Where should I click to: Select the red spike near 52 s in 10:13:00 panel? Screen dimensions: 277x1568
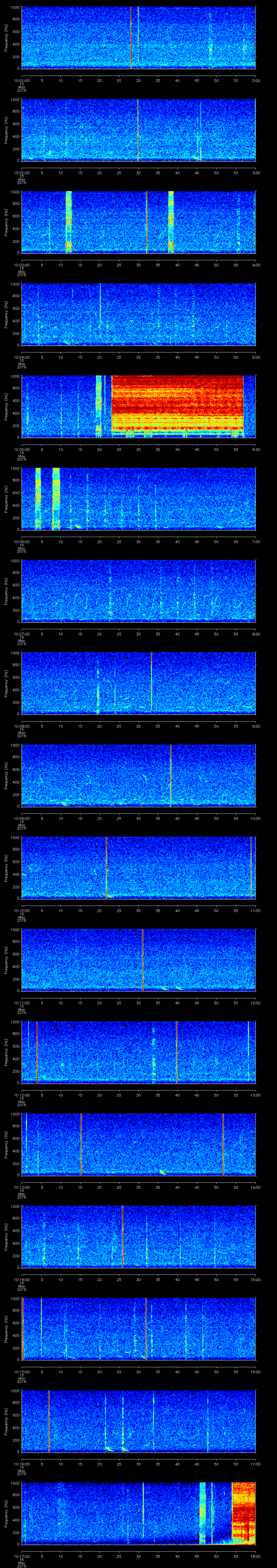[x=223, y=1144]
